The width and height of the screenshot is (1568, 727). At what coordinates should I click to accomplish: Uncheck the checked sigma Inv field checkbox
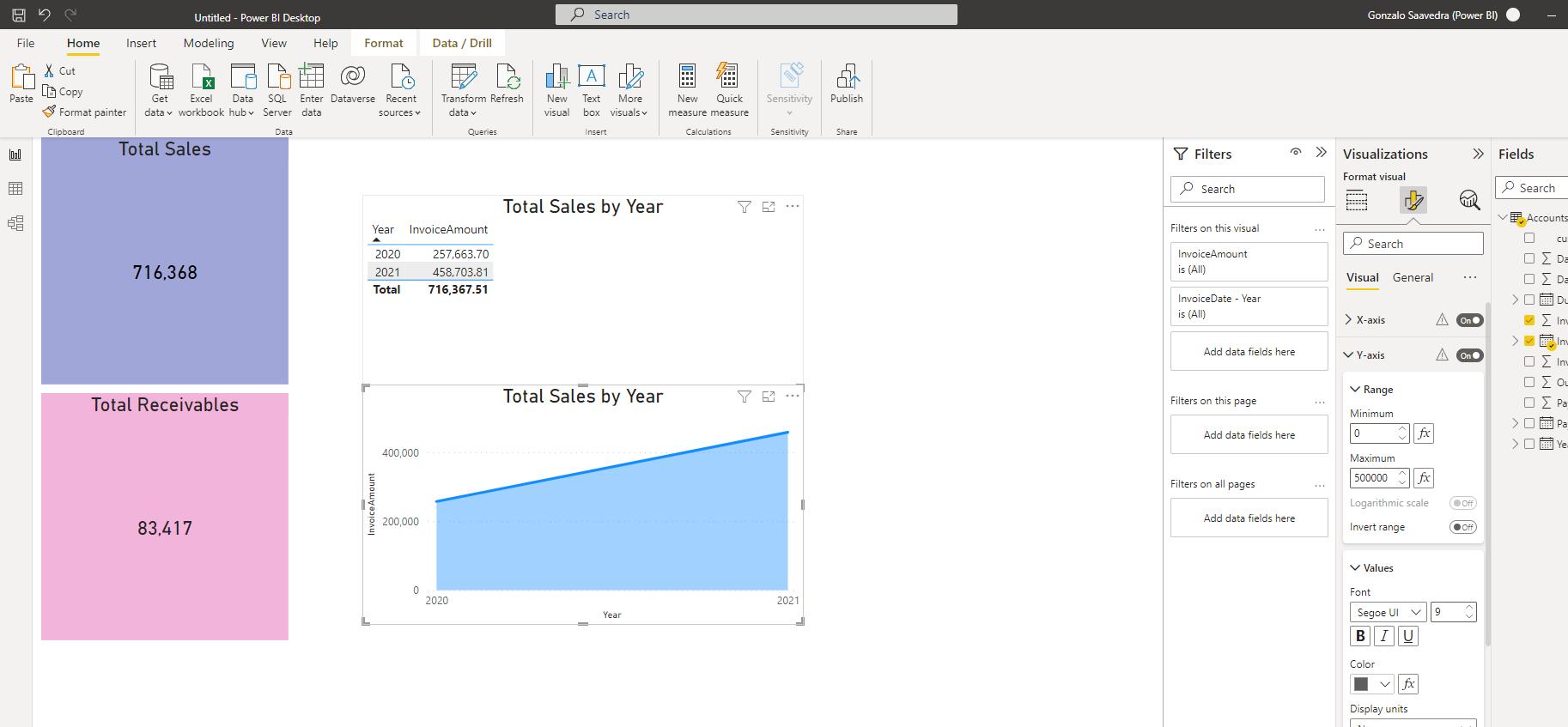[x=1529, y=320]
